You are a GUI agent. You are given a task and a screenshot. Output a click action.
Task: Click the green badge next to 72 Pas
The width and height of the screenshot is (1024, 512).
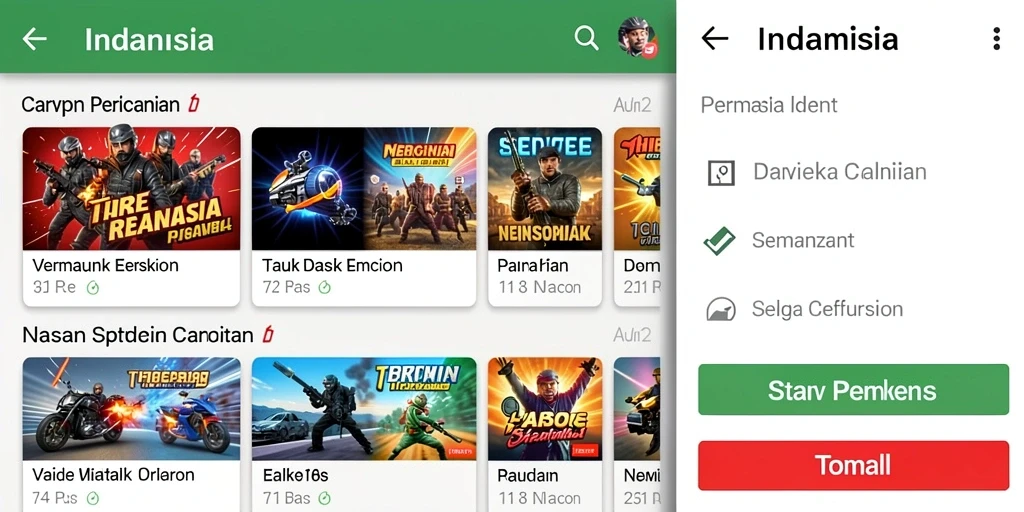[x=325, y=287]
